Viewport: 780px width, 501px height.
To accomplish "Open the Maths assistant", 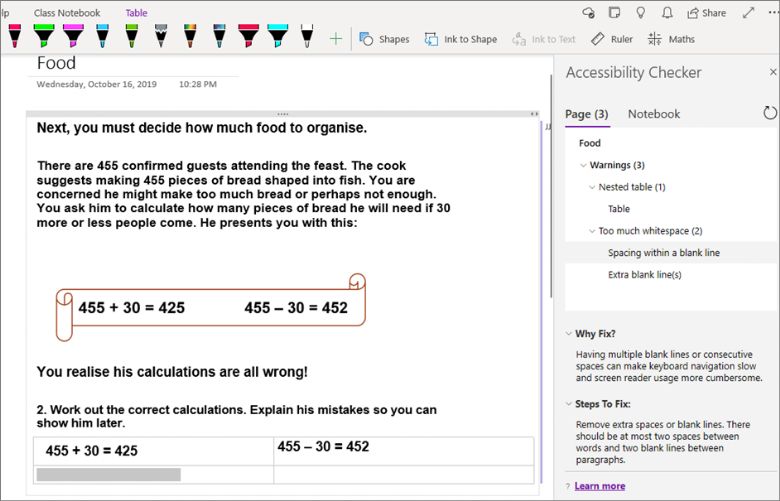I will tap(671, 39).
